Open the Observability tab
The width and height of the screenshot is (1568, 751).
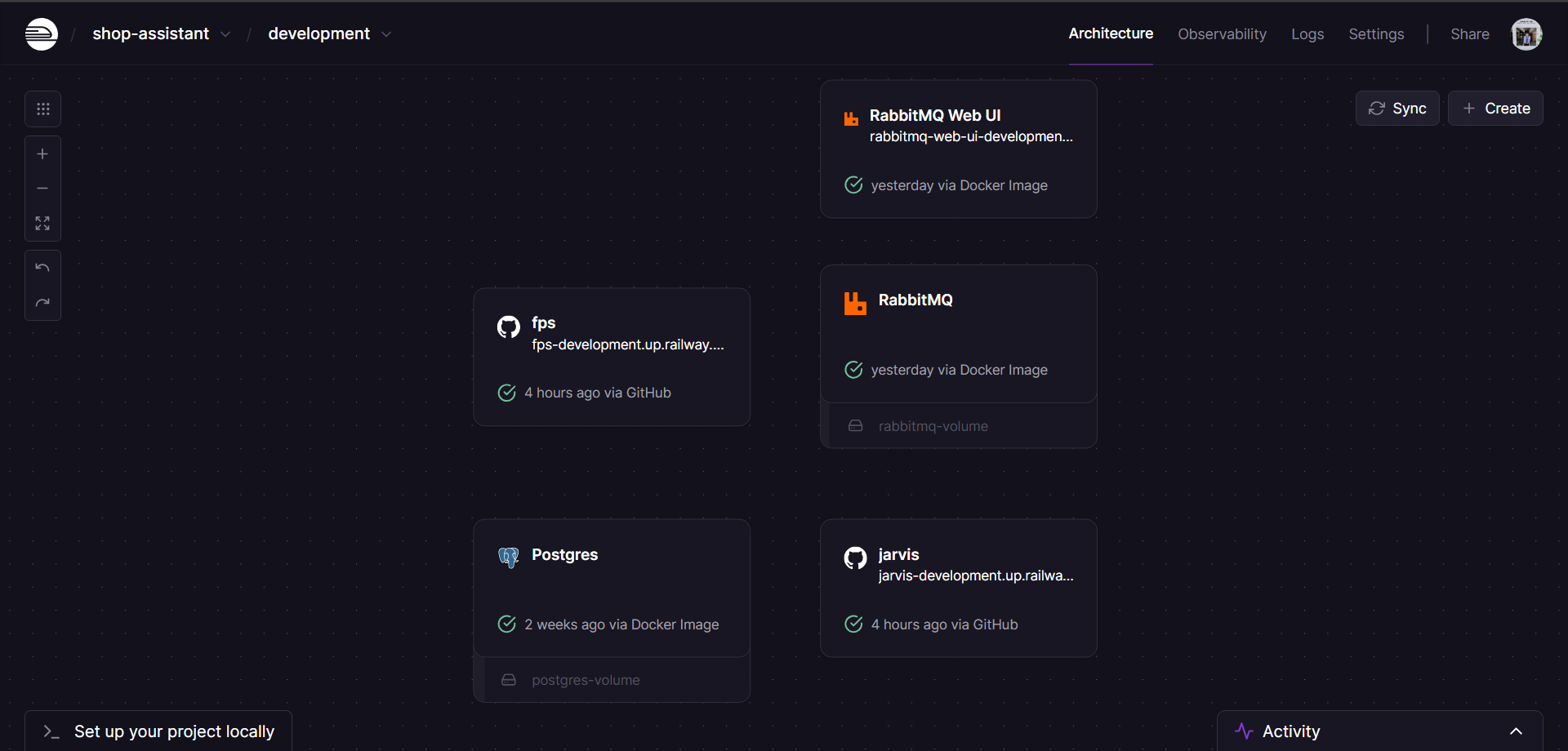(x=1222, y=34)
